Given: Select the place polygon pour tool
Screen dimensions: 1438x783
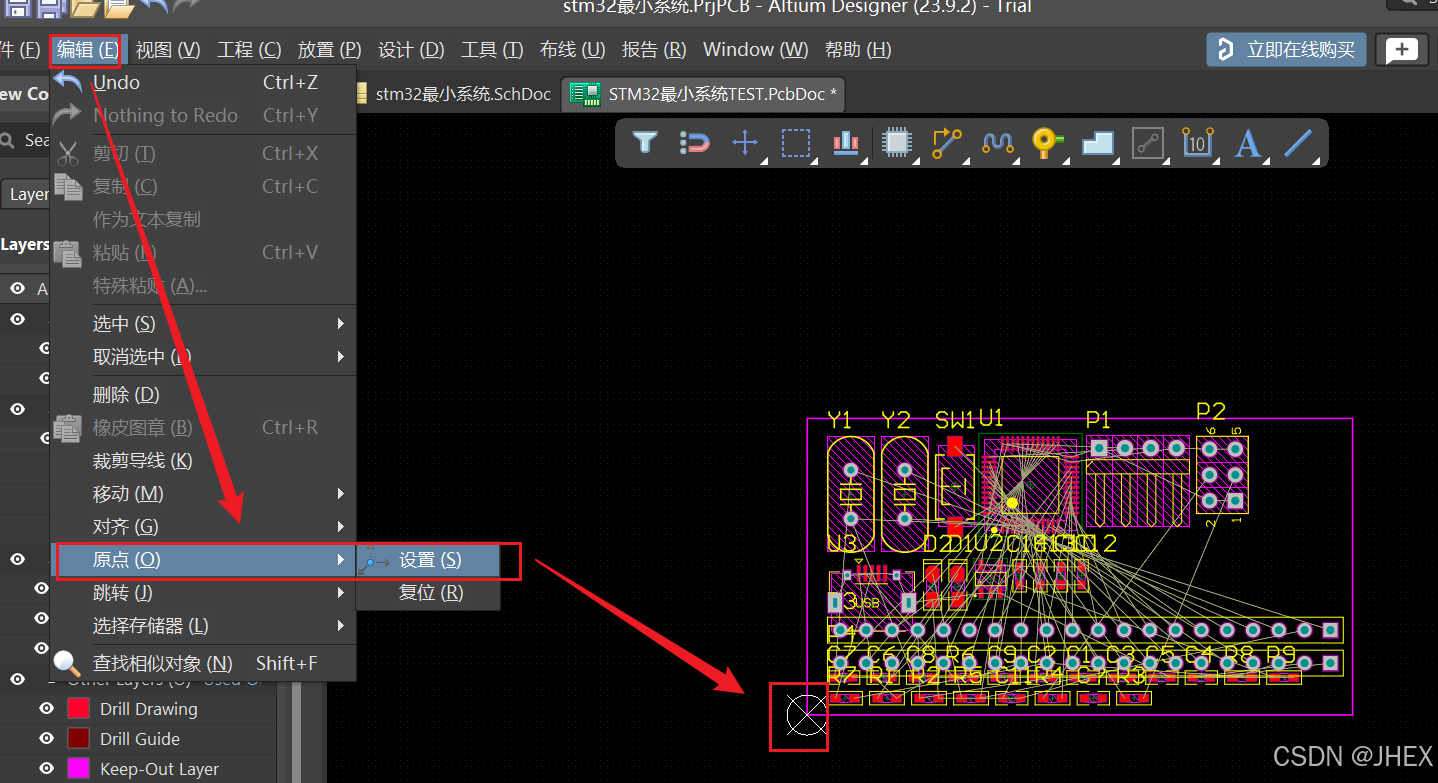Looking at the screenshot, I should [x=1098, y=143].
